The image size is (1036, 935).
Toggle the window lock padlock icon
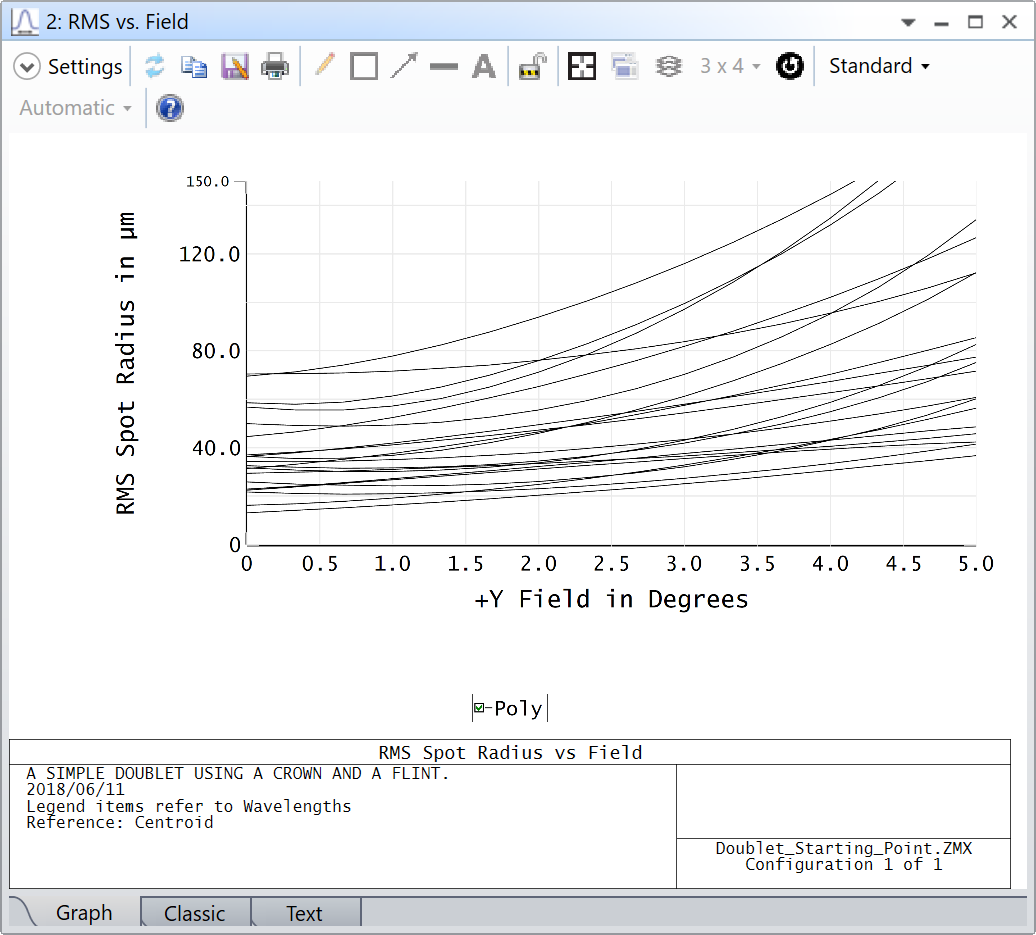coord(533,67)
